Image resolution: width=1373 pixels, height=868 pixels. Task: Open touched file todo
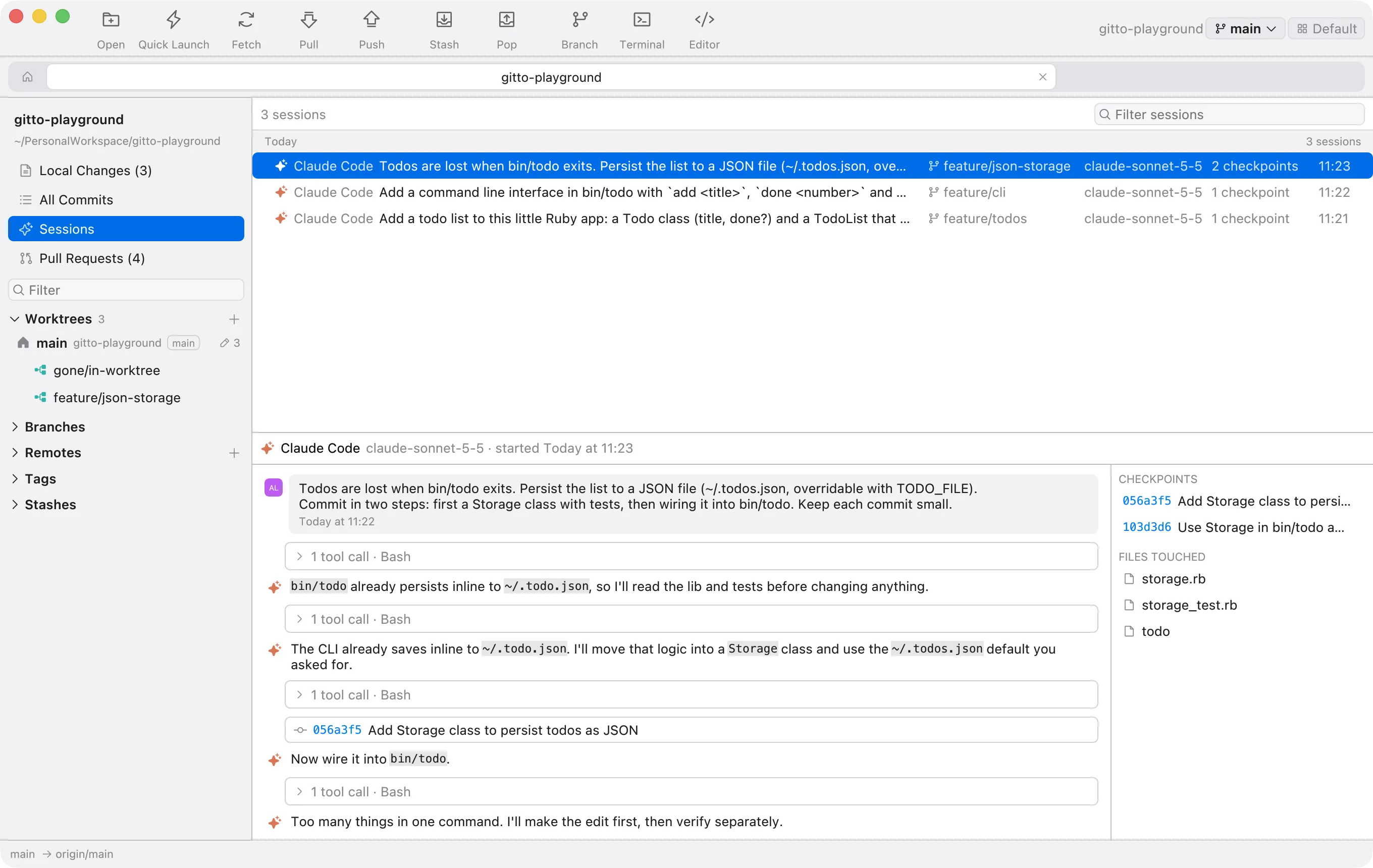1147,631
